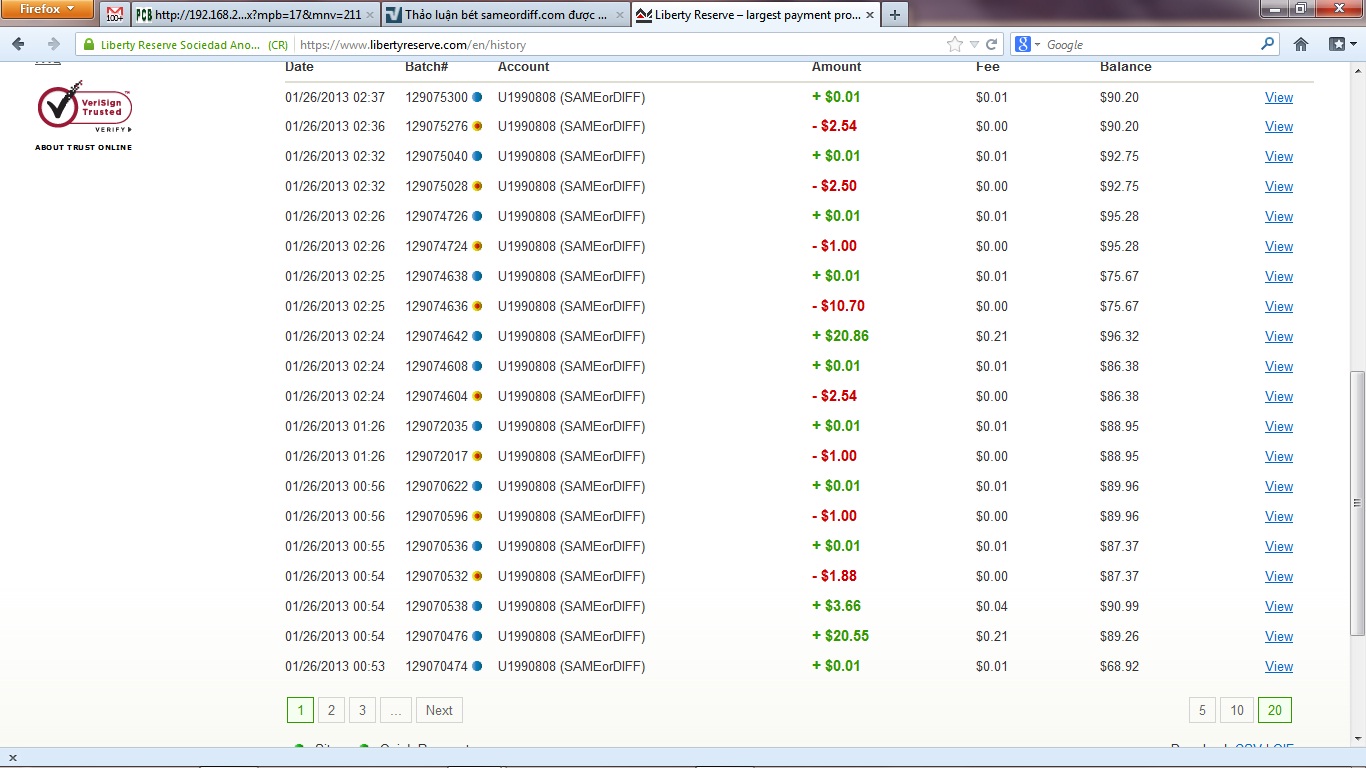
Task: Click the VeriSign Trusted seal
Action: click(x=85, y=106)
